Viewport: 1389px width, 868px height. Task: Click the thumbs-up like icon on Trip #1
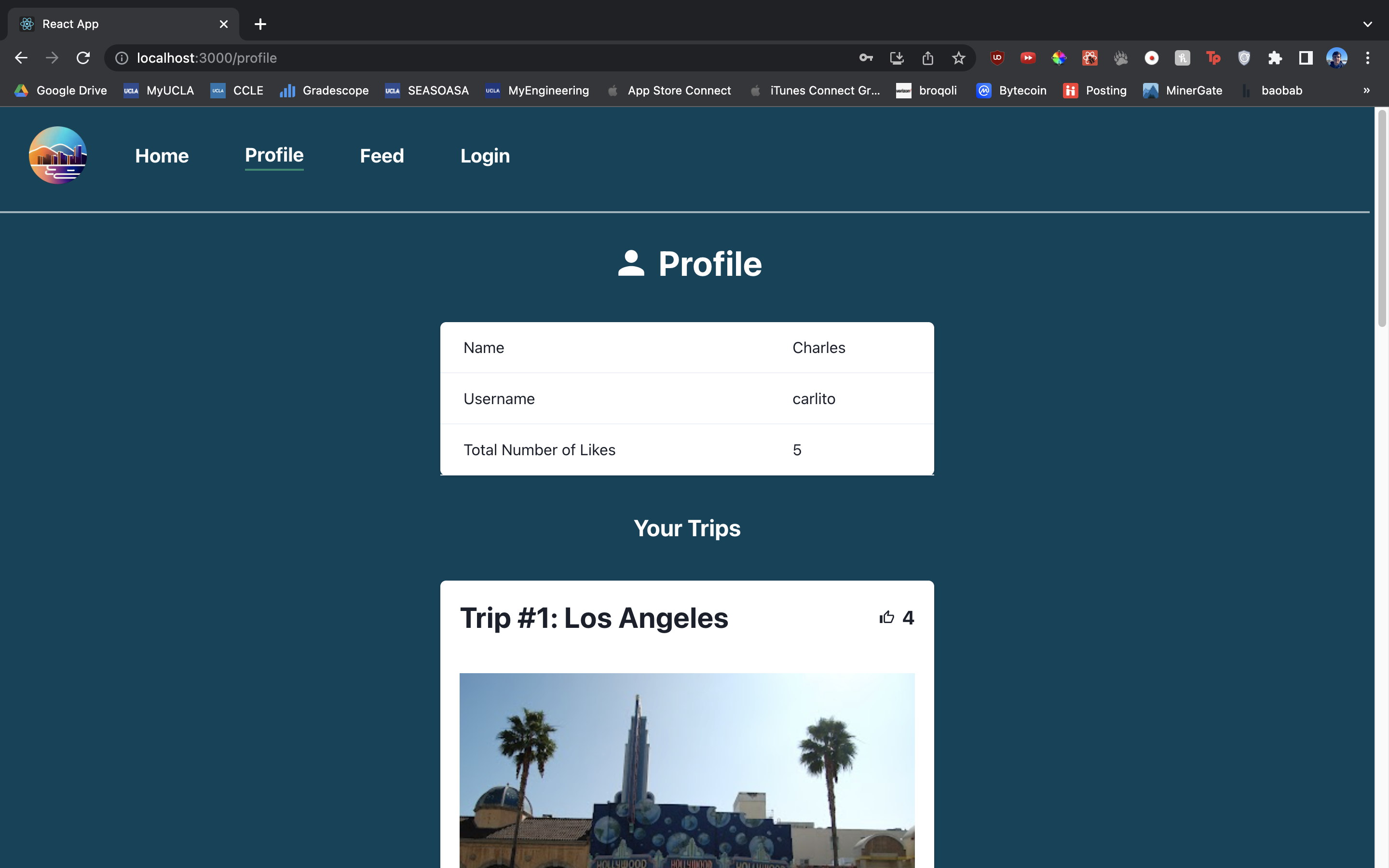pos(887,617)
